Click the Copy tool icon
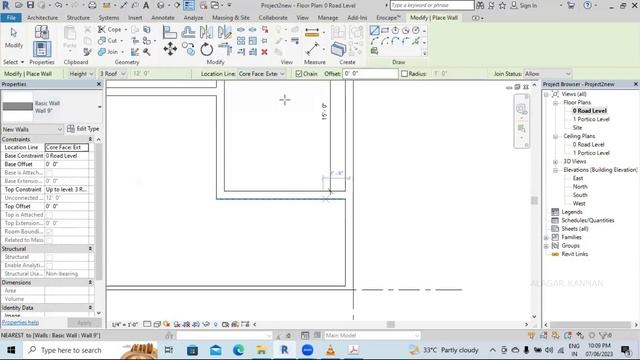This screenshot has width=640, height=360. point(189,49)
